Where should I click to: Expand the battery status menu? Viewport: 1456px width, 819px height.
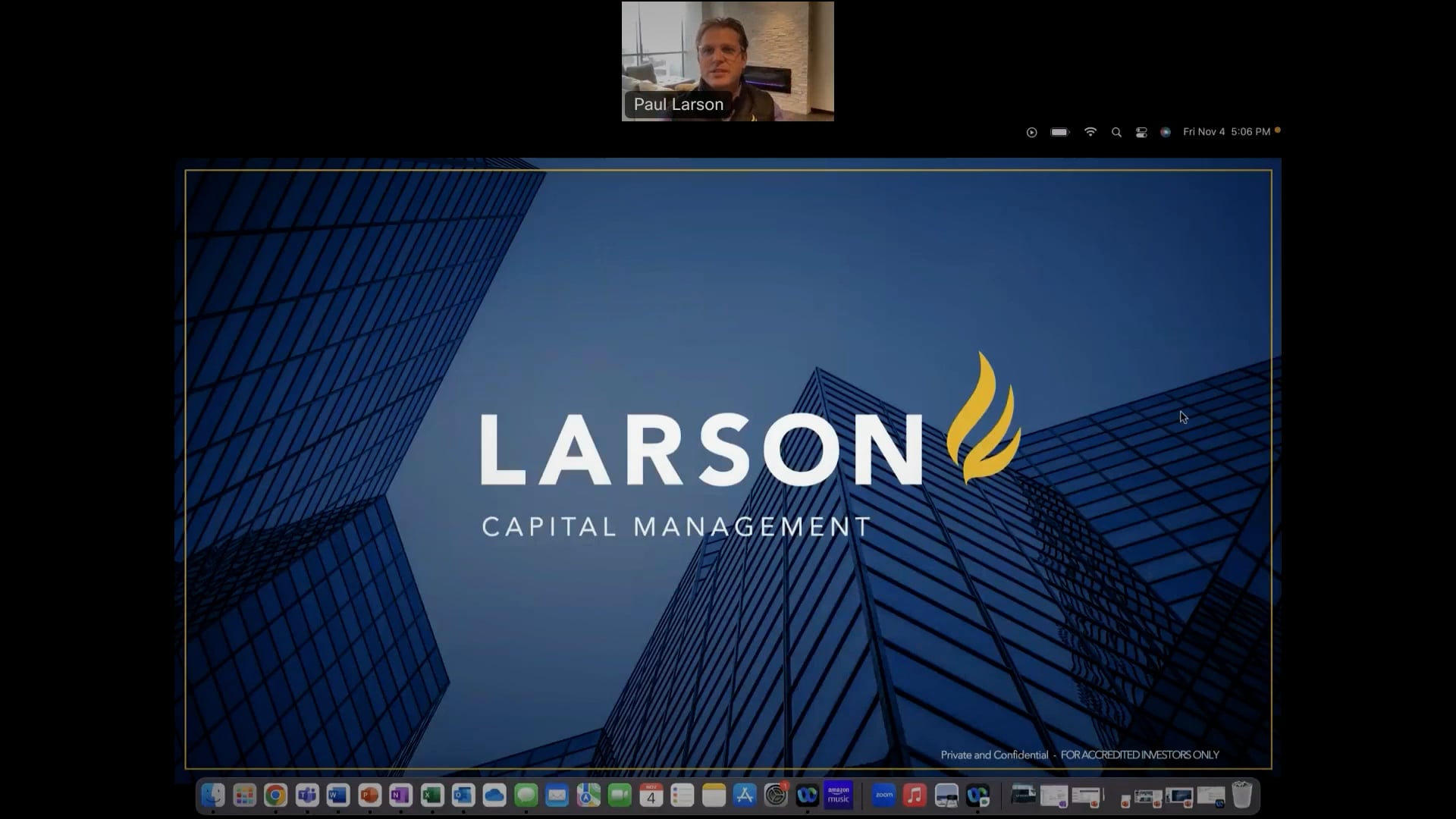(x=1059, y=131)
